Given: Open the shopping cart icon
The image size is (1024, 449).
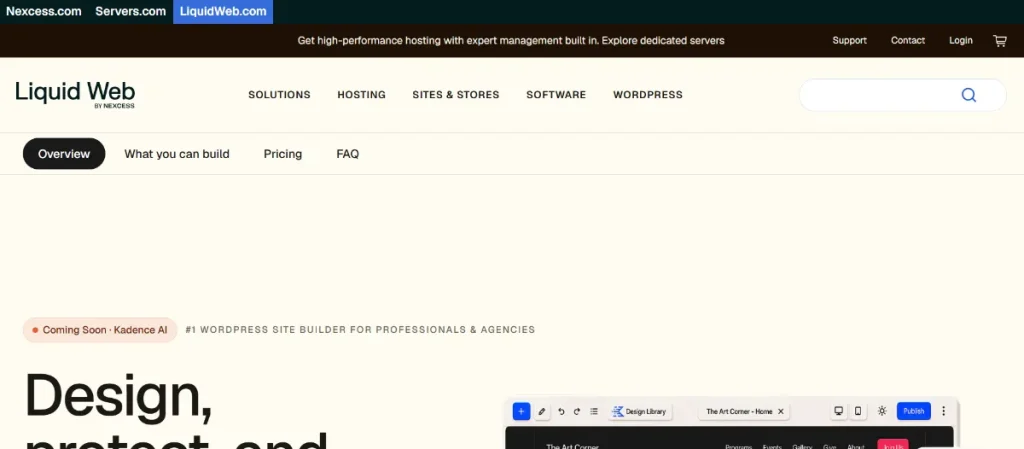Looking at the screenshot, I should coord(1000,40).
